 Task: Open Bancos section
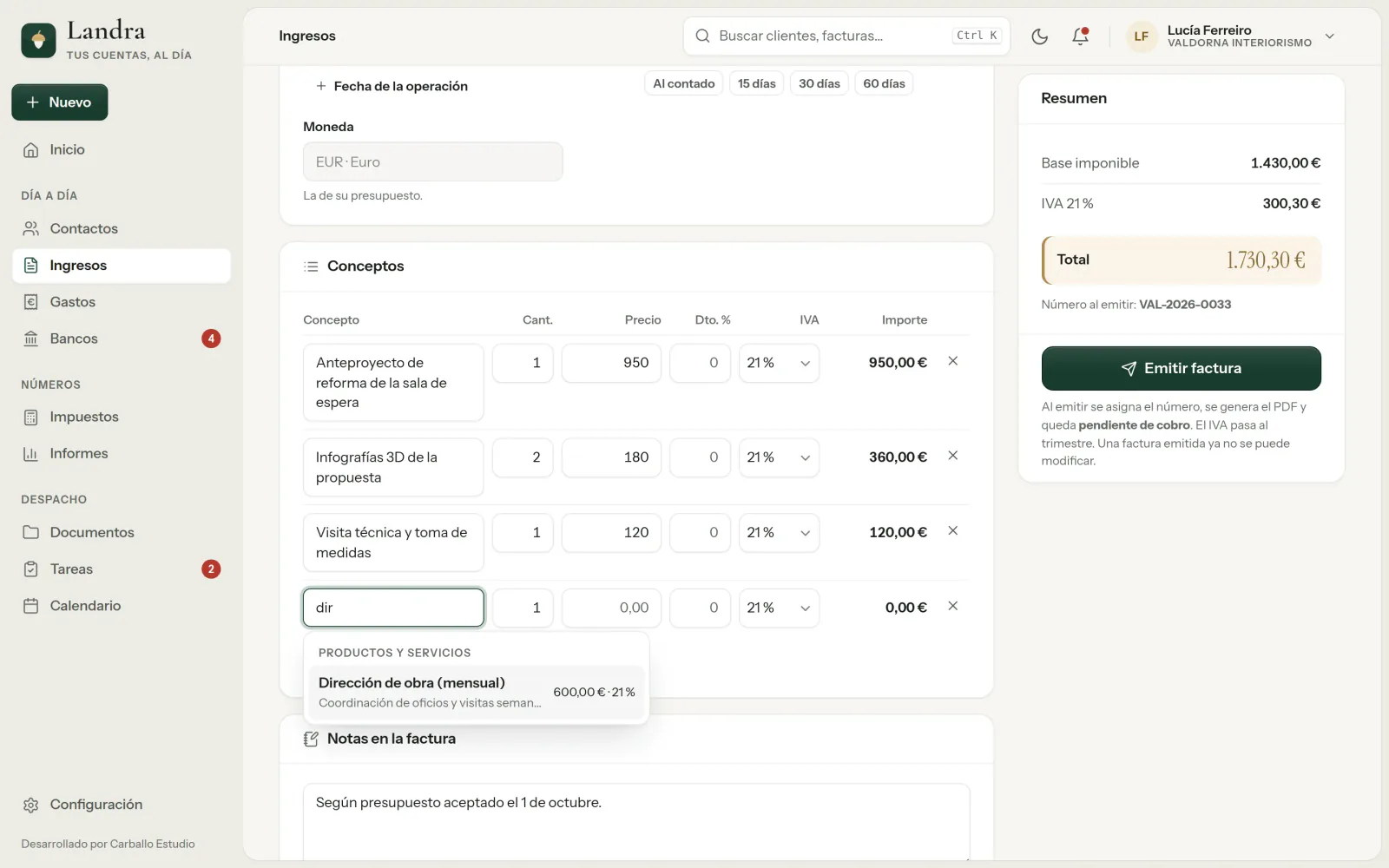tap(122, 339)
